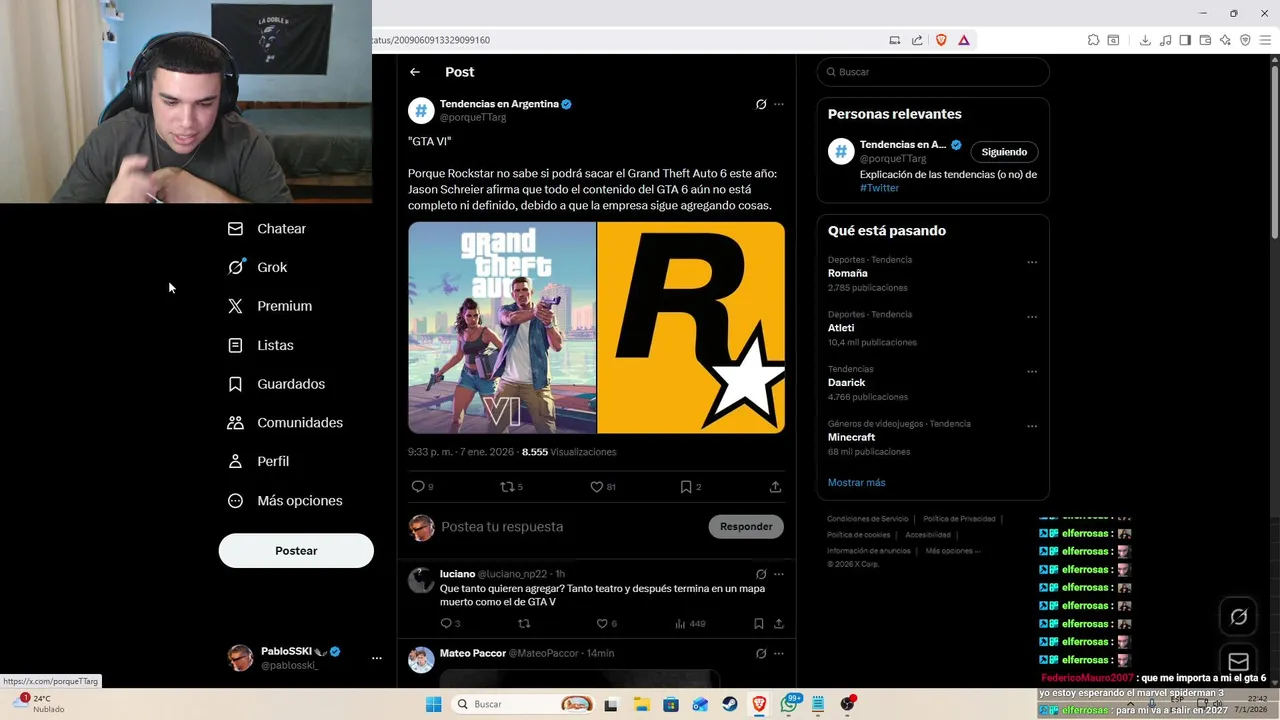Click the Grok icon on the main post header
The image size is (1280, 720).
pyautogui.click(x=761, y=104)
